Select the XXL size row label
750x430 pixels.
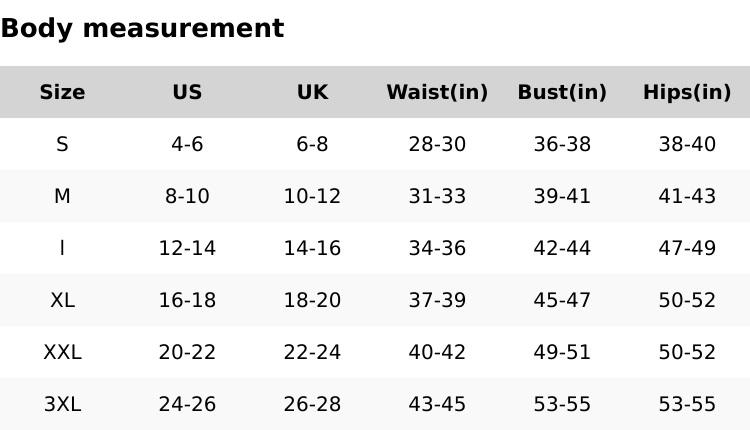tap(62, 352)
